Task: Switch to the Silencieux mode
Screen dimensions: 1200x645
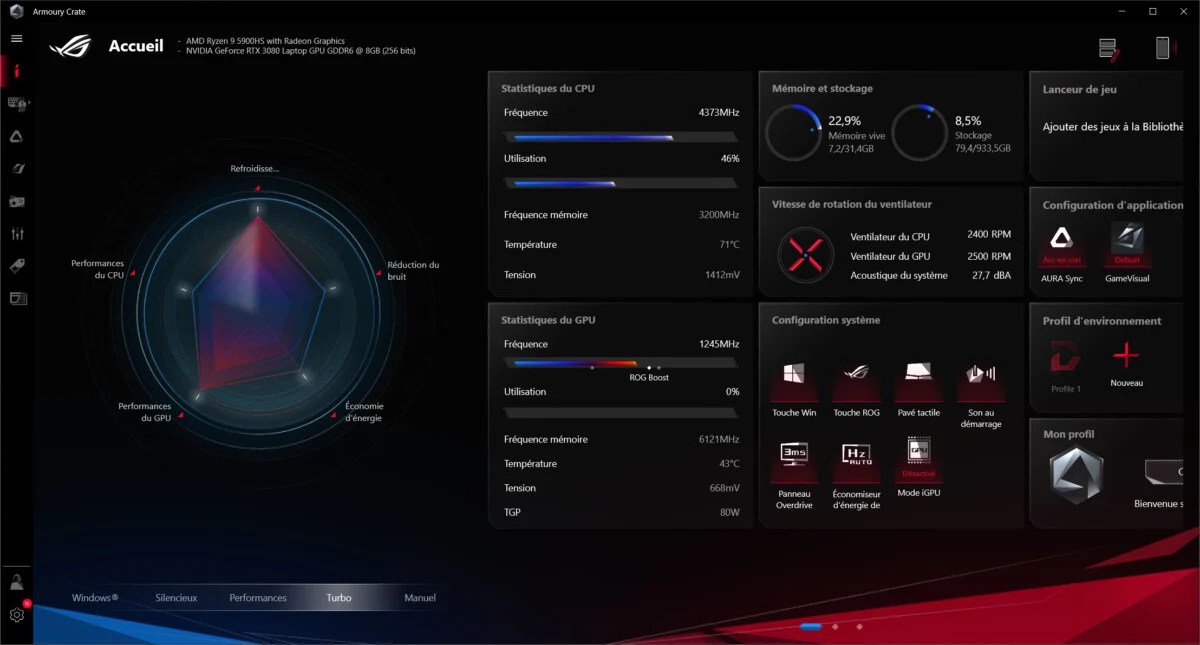Action: (x=176, y=598)
